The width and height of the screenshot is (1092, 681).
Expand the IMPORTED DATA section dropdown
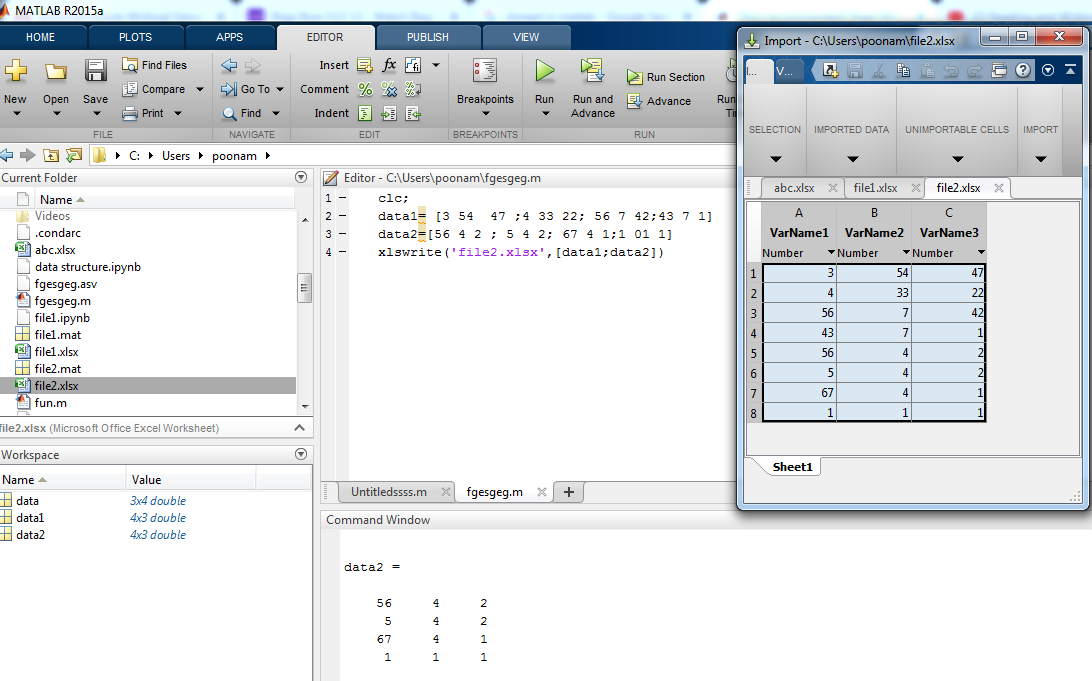851,159
